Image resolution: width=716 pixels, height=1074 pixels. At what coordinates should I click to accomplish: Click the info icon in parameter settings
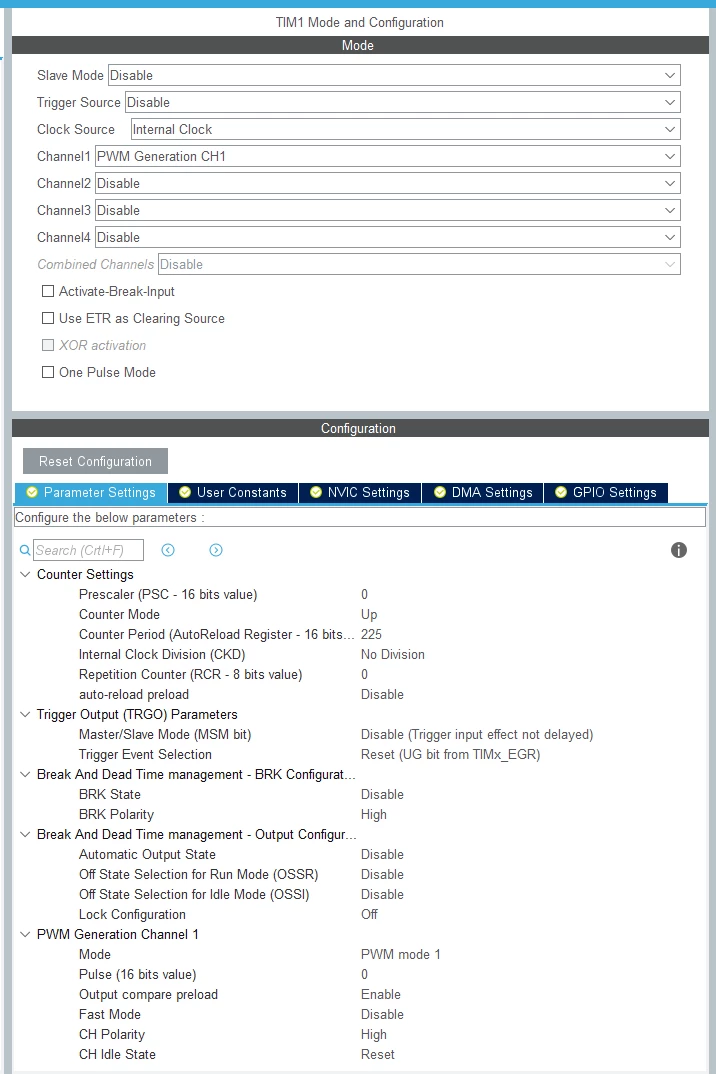[x=678, y=550]
